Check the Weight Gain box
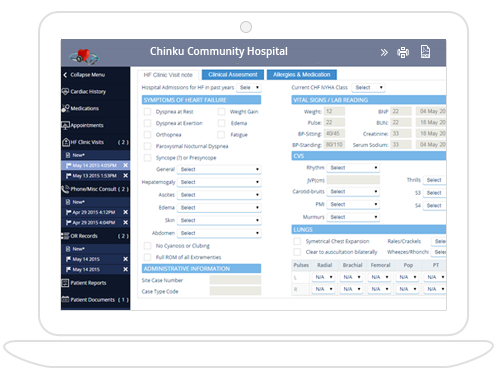The width and height of the screenshot is (500, 379). [x=221, y=112]
